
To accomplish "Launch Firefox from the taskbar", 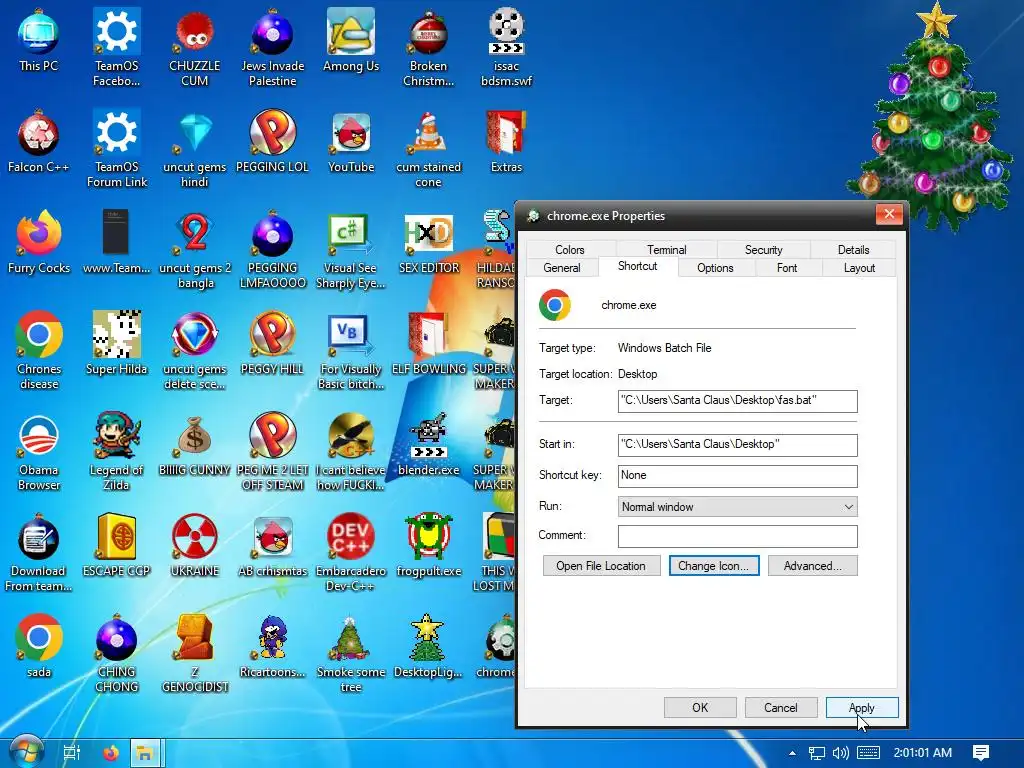I will click(111, 753).
